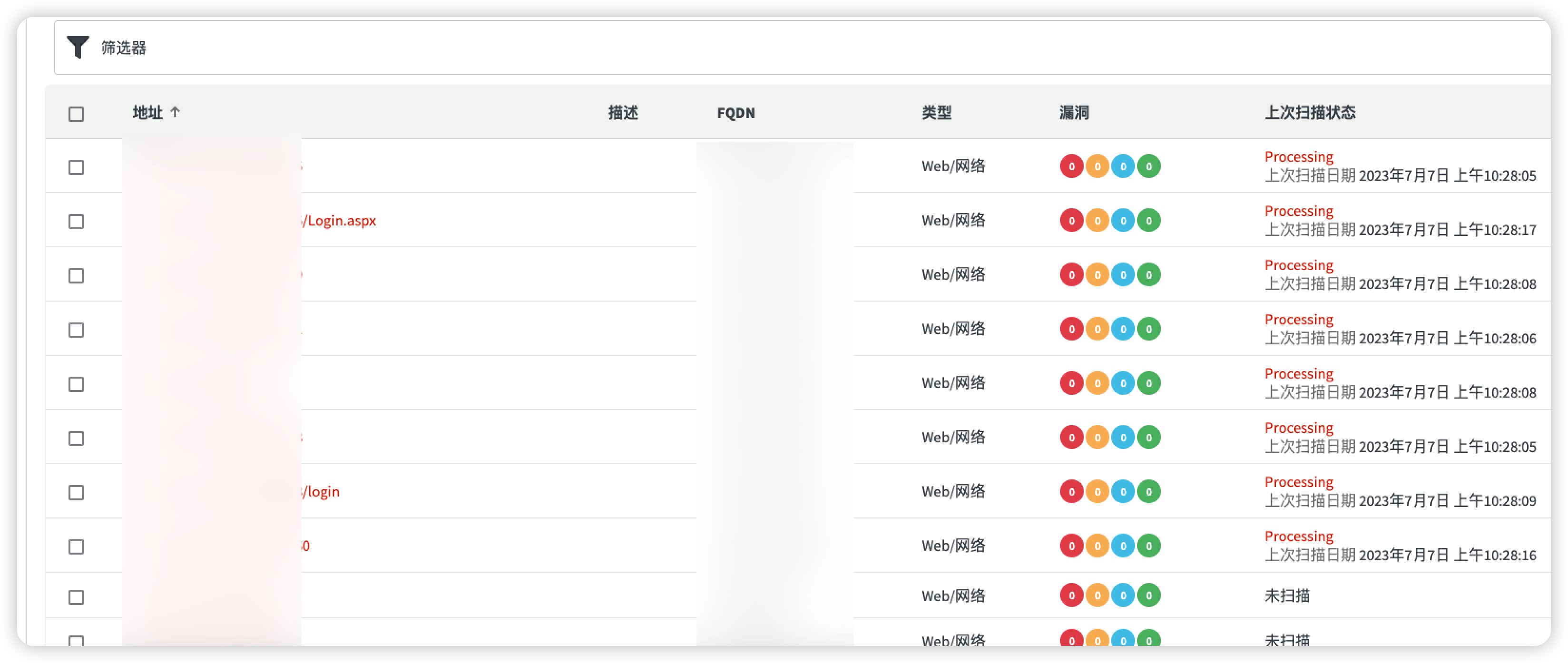Click the 漏洞 column header
The width and height of the screenshot is (1568, 663).
pos(1074,112)
